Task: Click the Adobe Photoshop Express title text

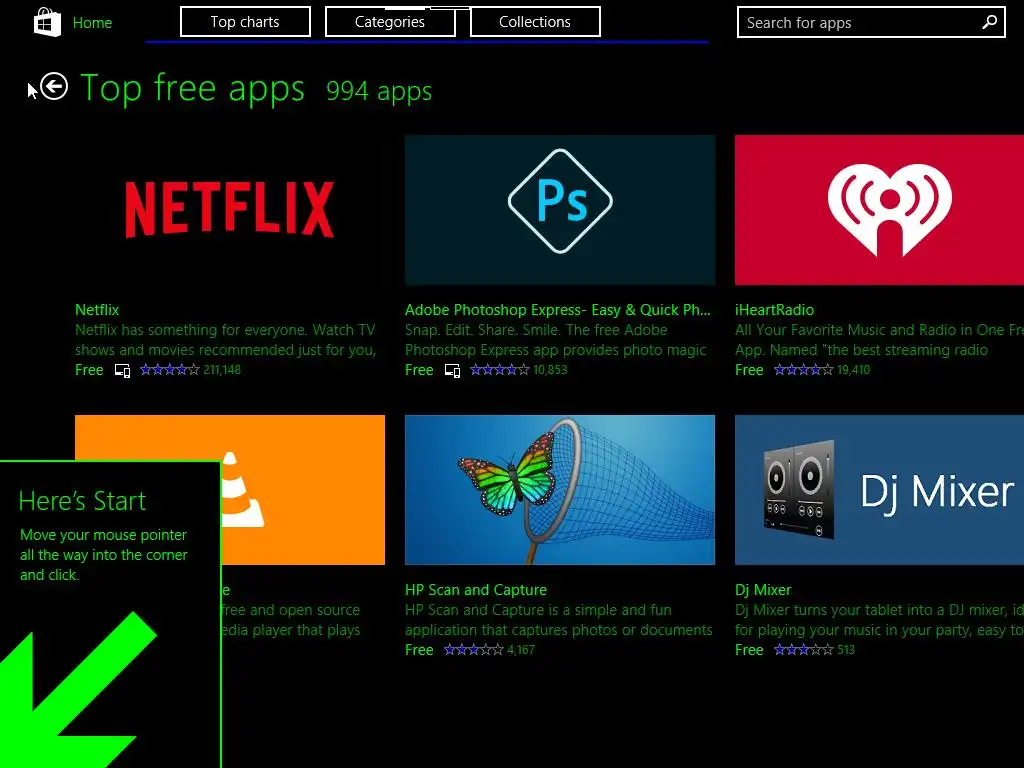Action: point(558,310)
